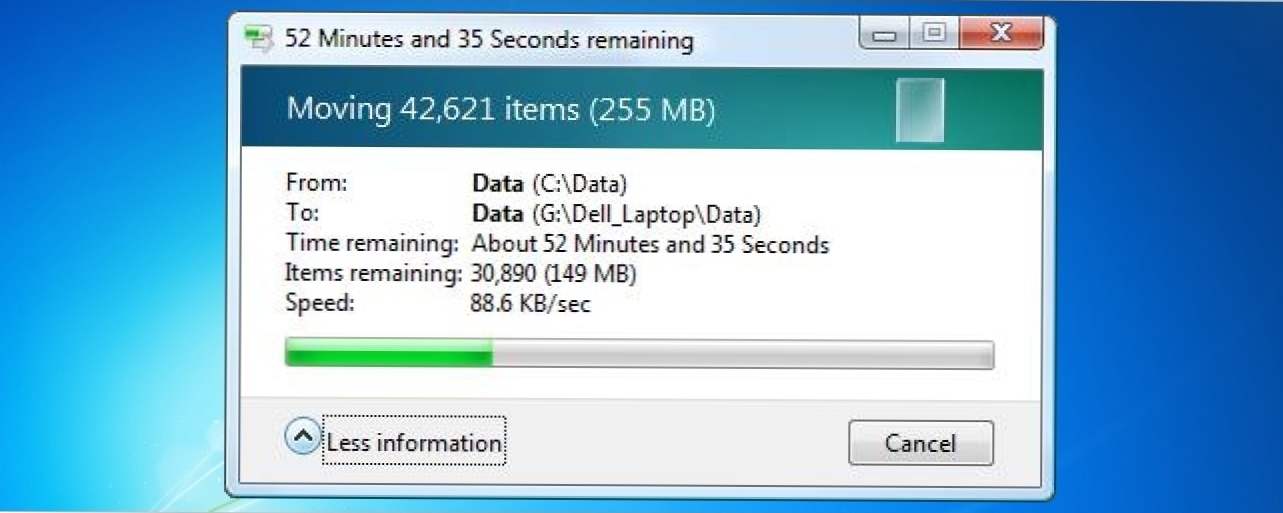Minimize the move progress dialog
The width and height of the screenshot is (1283, 513).
[884, 35]
